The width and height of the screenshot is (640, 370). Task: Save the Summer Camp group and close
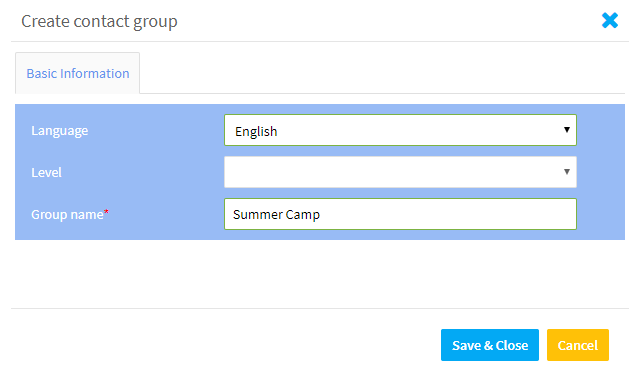click(x=490, y=345)
